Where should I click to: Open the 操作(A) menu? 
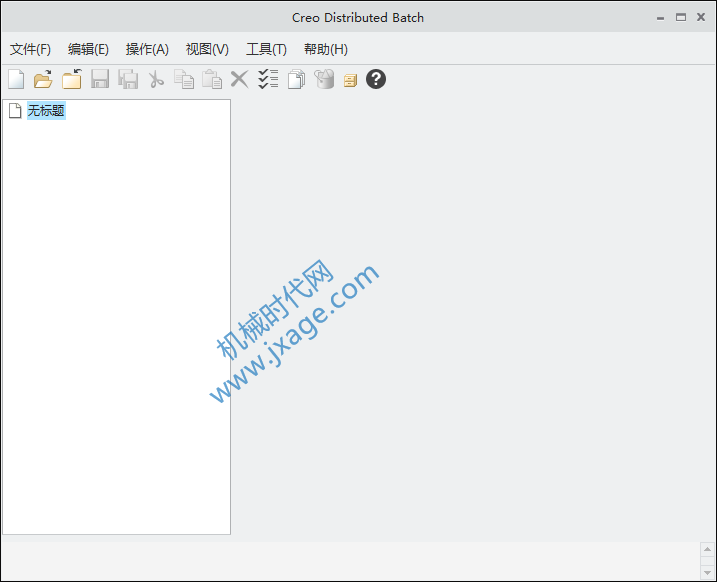tap(147, 49)
